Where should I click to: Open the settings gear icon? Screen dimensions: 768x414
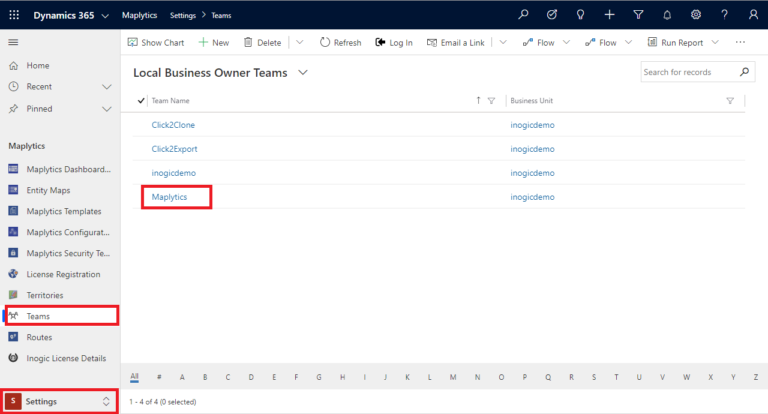pos(696,15)
